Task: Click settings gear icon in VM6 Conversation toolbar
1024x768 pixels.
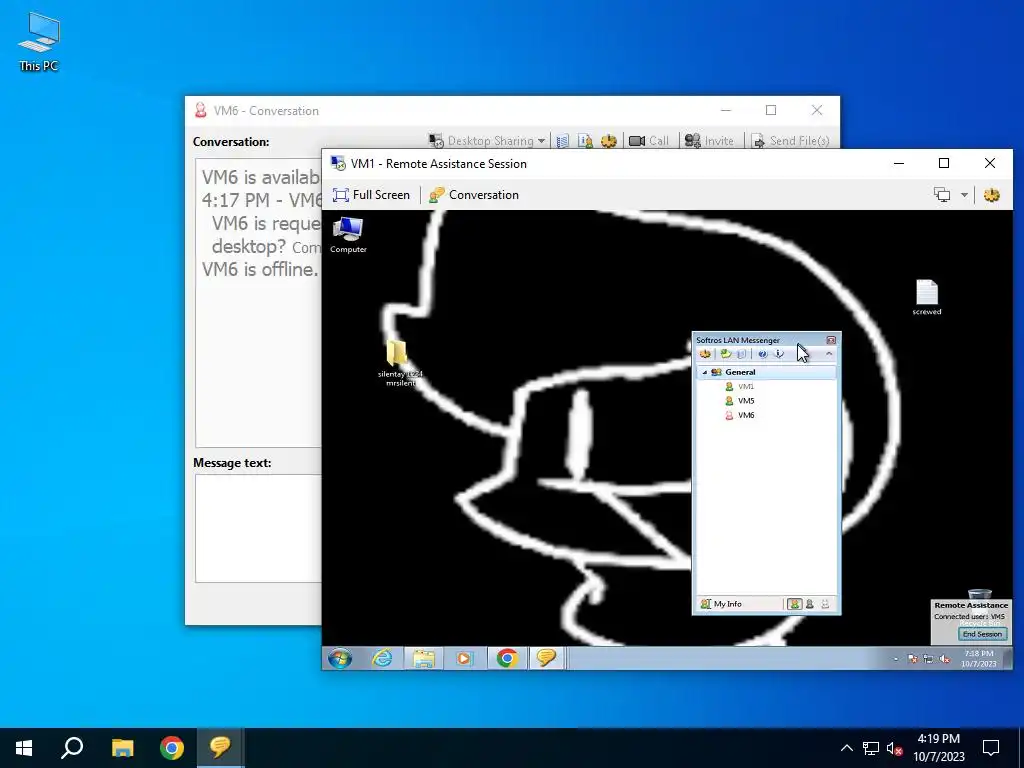Action: pyautogui.click(x=609, y=140)
